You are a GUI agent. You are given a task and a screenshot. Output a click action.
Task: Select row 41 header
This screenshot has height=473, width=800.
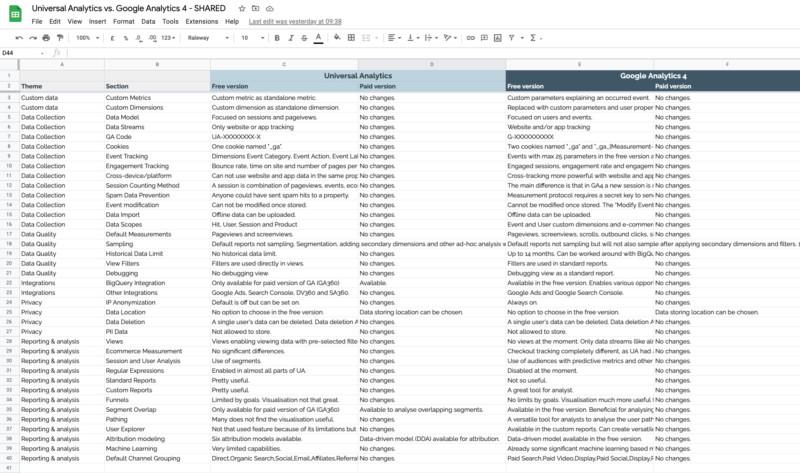coord(9,468)
